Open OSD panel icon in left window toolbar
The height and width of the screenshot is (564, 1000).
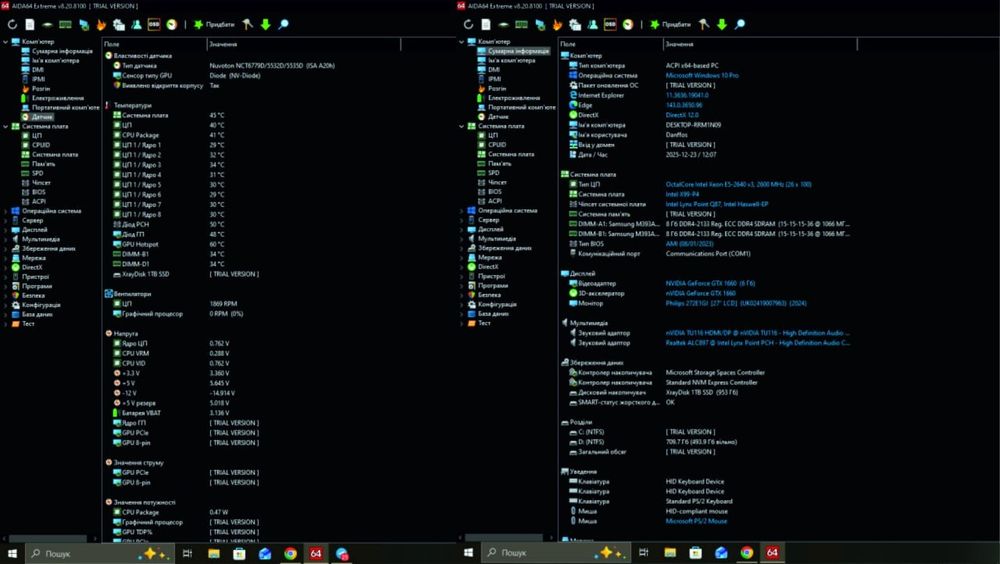[154, 24]
